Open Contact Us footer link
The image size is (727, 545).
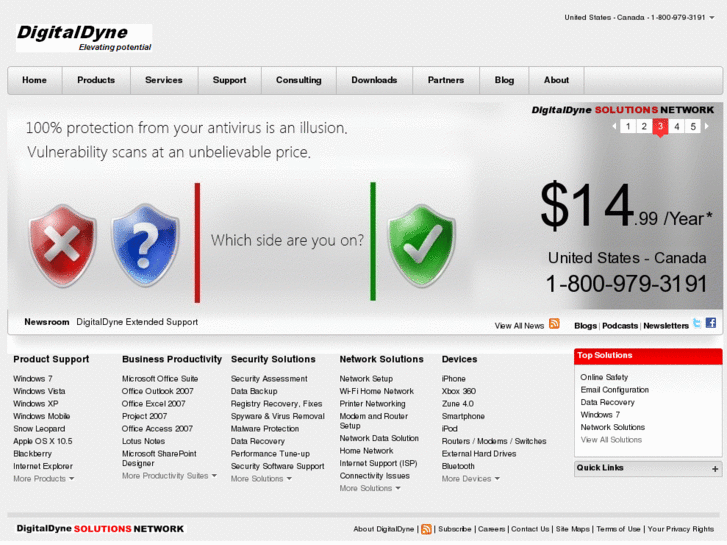pyautogui.click(x=530, y=529)
